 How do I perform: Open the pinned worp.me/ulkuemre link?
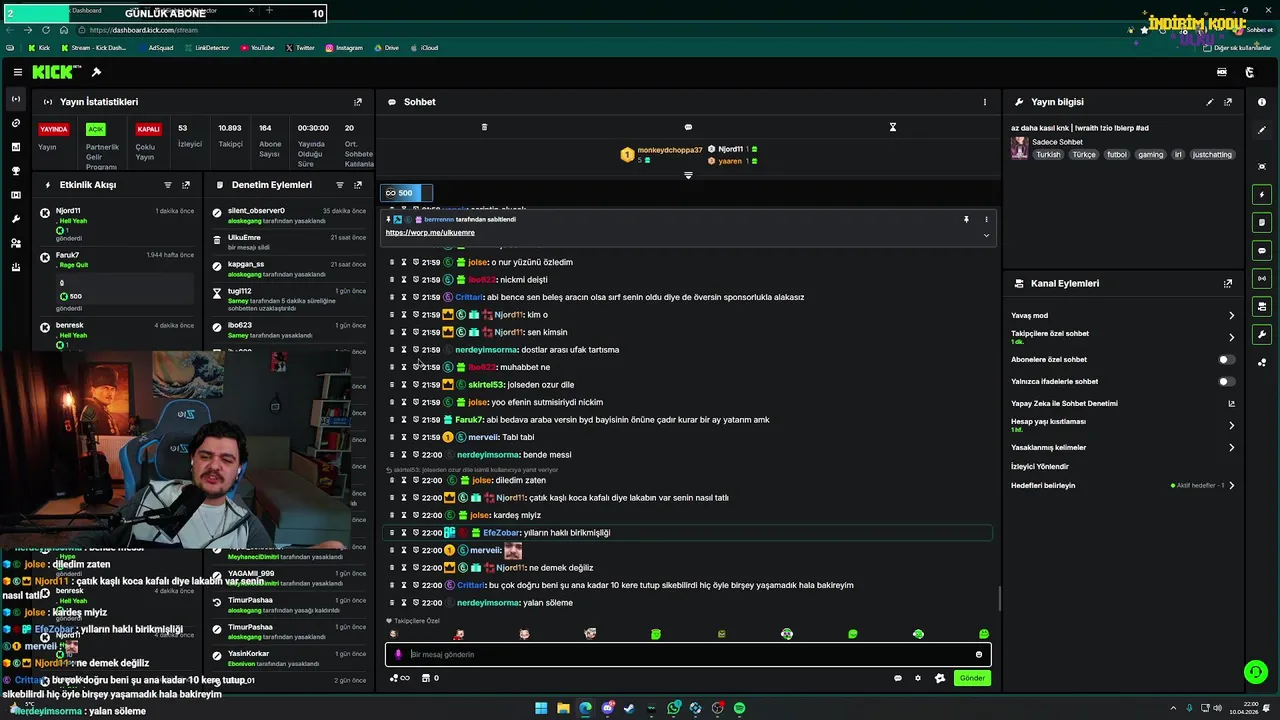point(430,232)
